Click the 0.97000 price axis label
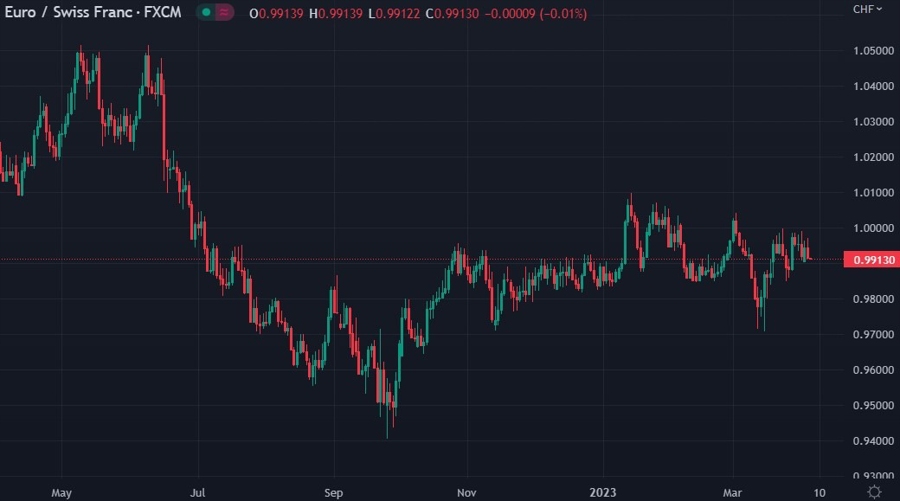 click(x=873, y=335)
